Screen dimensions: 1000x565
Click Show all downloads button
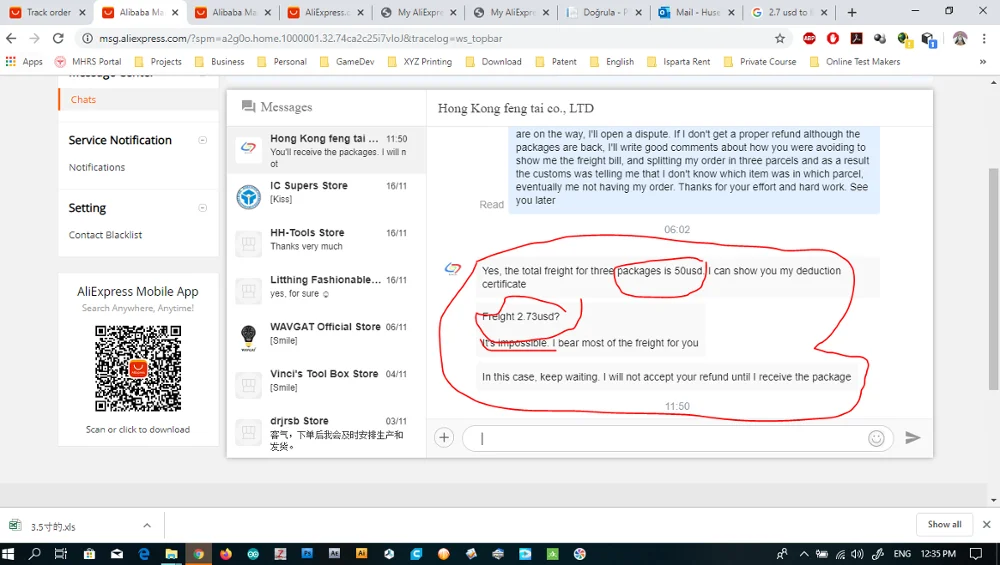(x=945, y=524)
